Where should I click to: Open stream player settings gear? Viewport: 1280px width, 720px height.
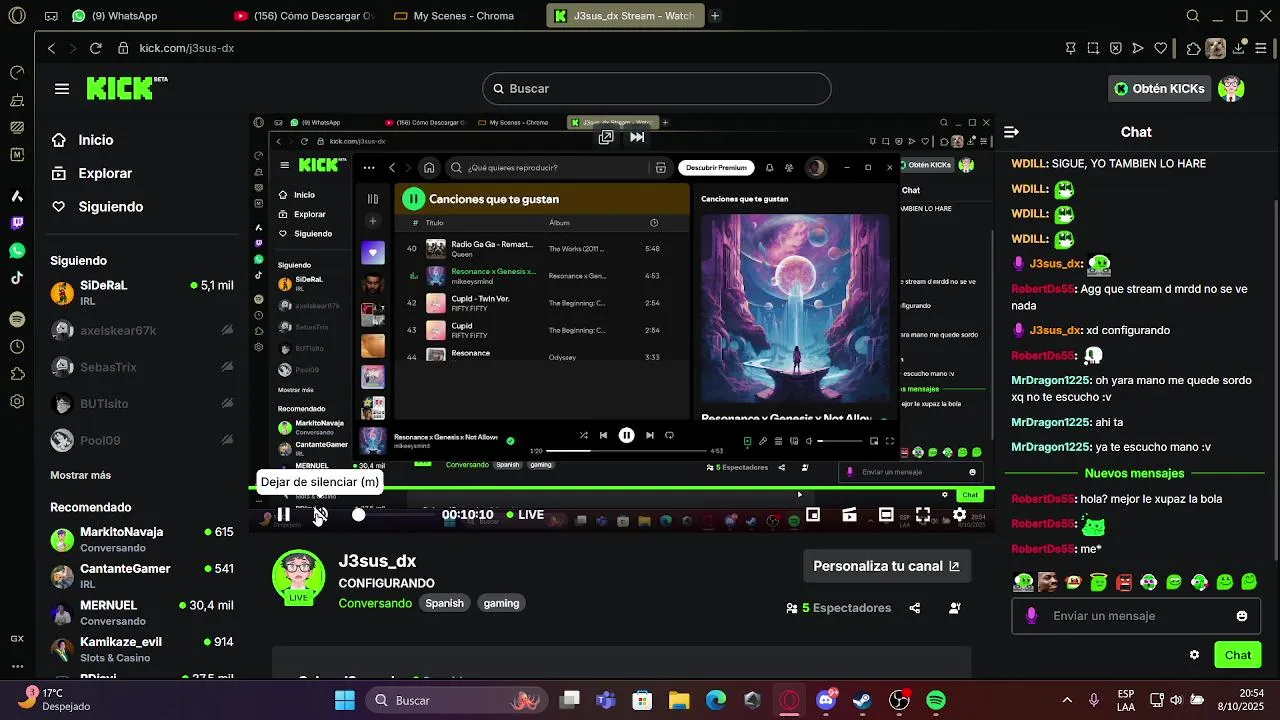pos(959,515)
